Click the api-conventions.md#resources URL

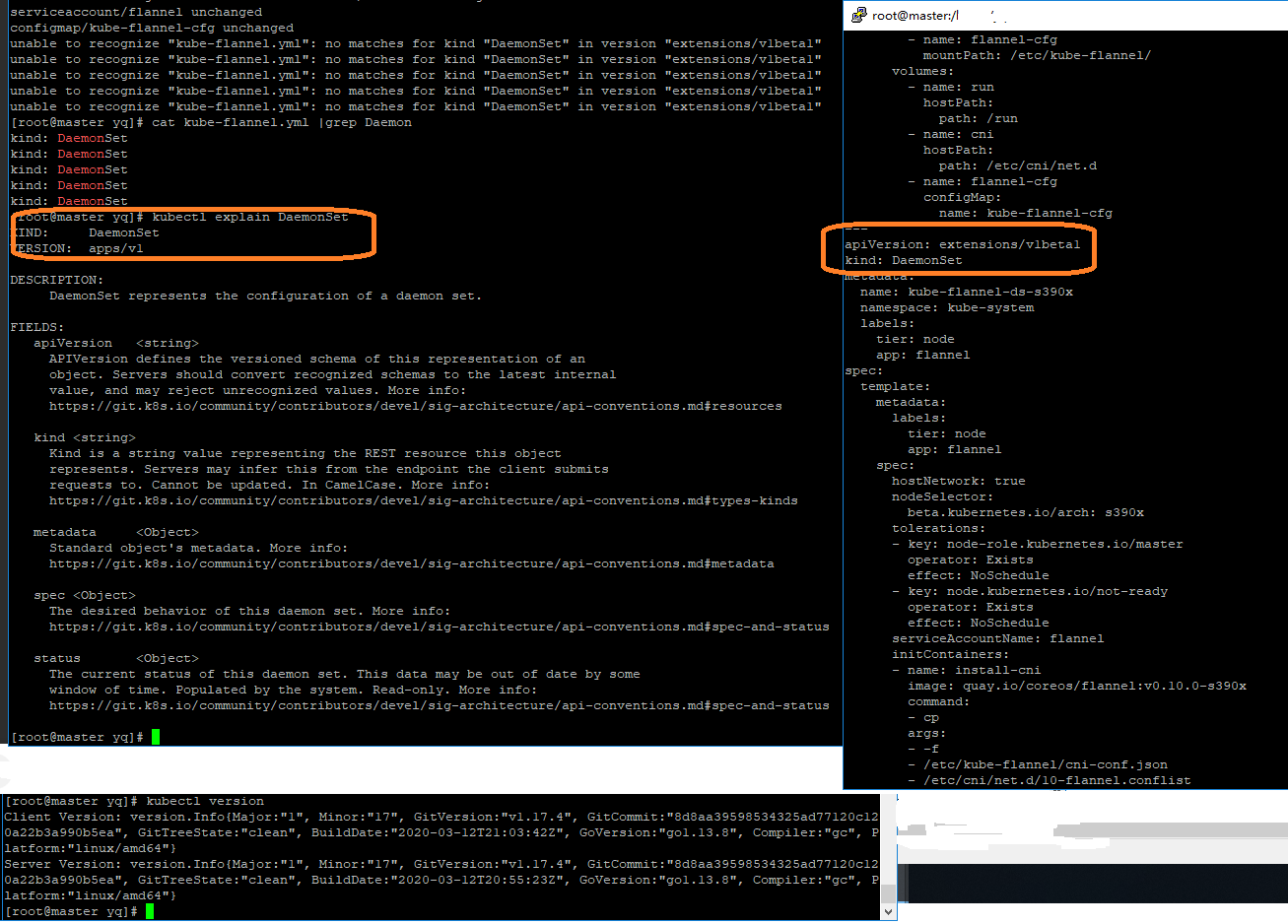click(416, 406)
